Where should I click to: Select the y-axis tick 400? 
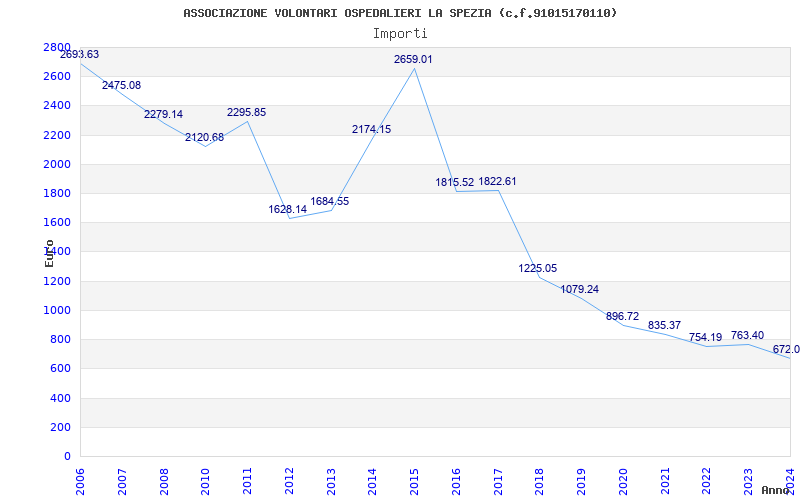click(61, 398)
